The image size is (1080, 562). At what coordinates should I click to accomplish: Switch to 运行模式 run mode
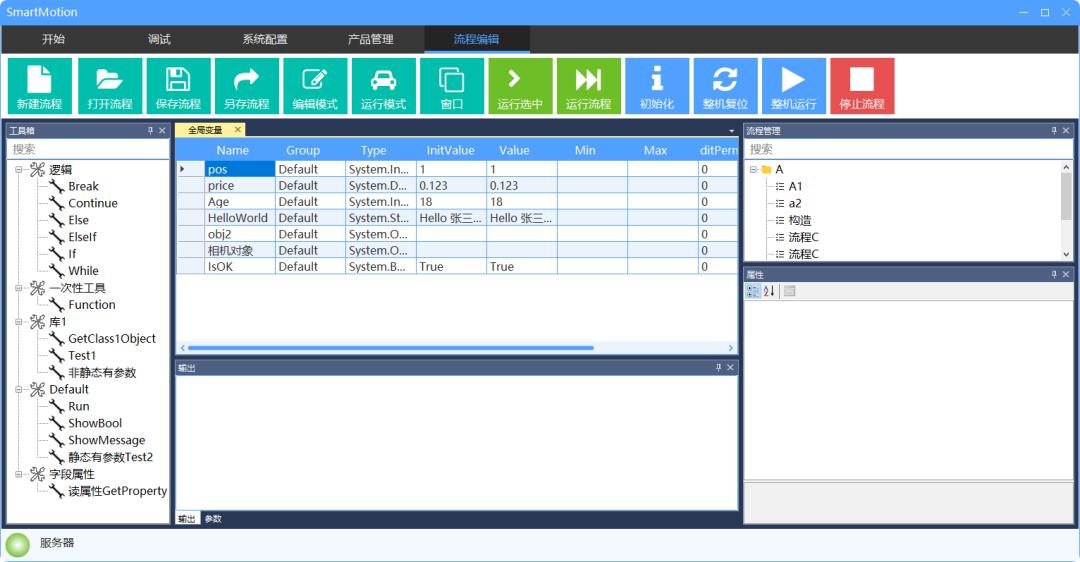pyautogui.click(x=383, y=85)
